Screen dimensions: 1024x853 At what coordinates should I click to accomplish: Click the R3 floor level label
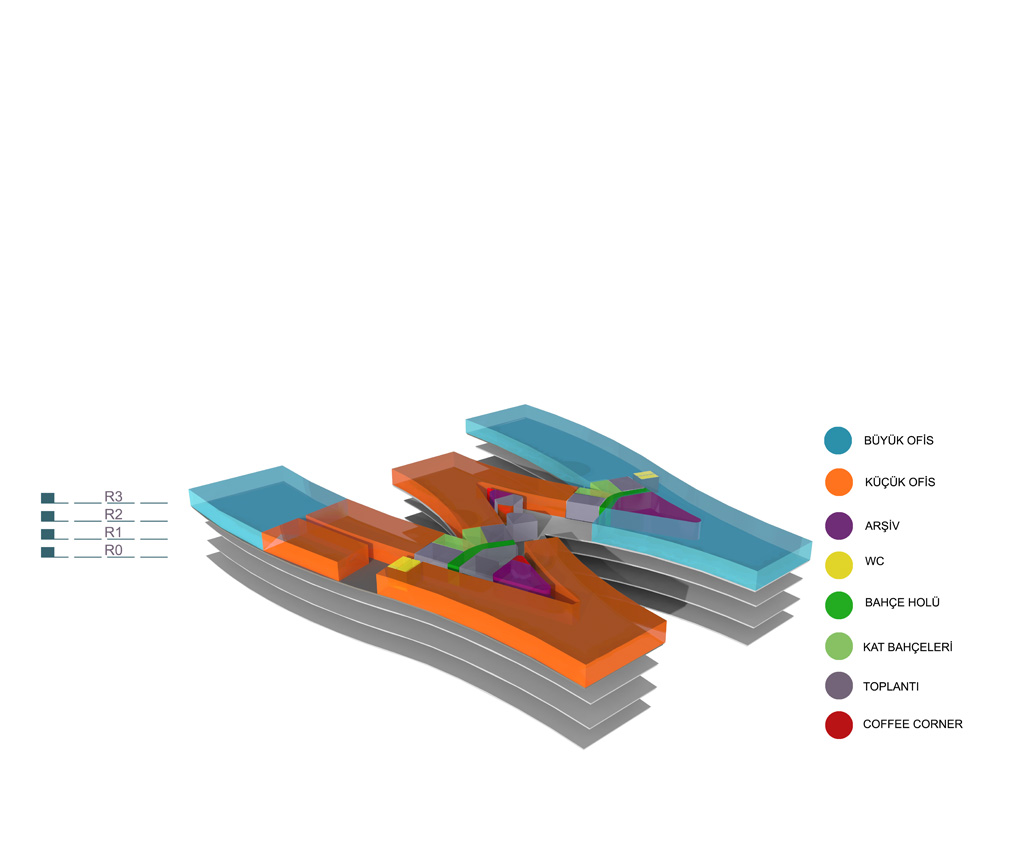(x=113, y=496)
